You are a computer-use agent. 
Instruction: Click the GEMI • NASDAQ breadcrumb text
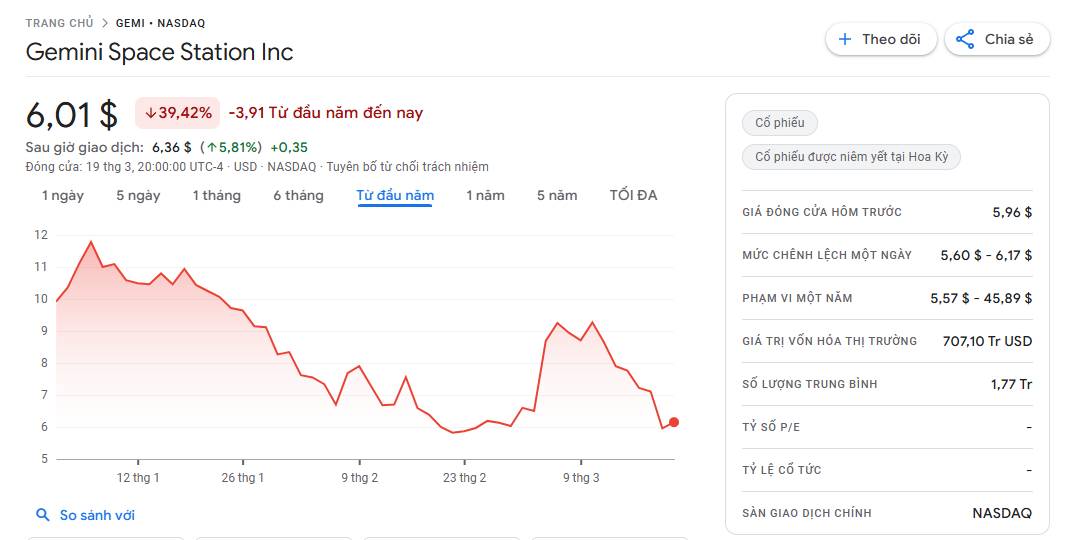click(160, 23)
